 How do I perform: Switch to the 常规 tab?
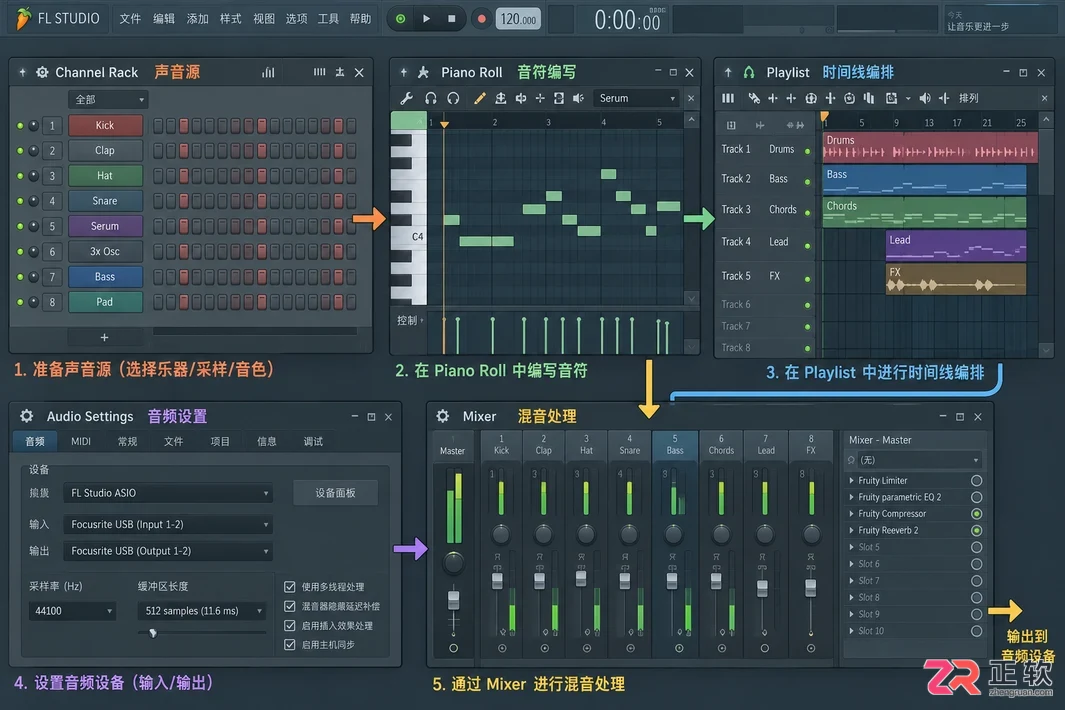[x=127, y=442]
